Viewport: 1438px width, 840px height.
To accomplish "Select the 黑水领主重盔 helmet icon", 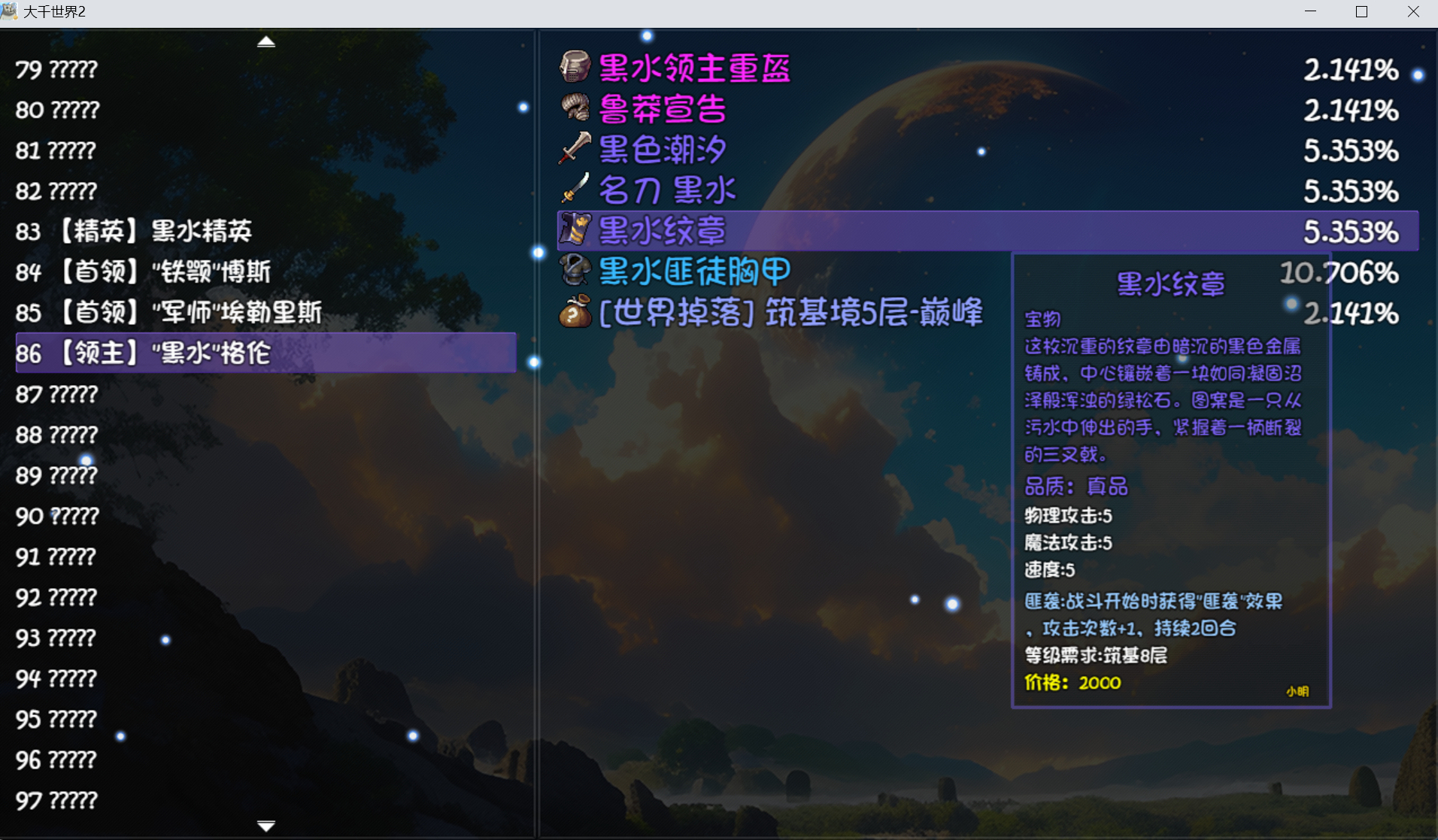I will pyautogui.click(x=575, y=66).
